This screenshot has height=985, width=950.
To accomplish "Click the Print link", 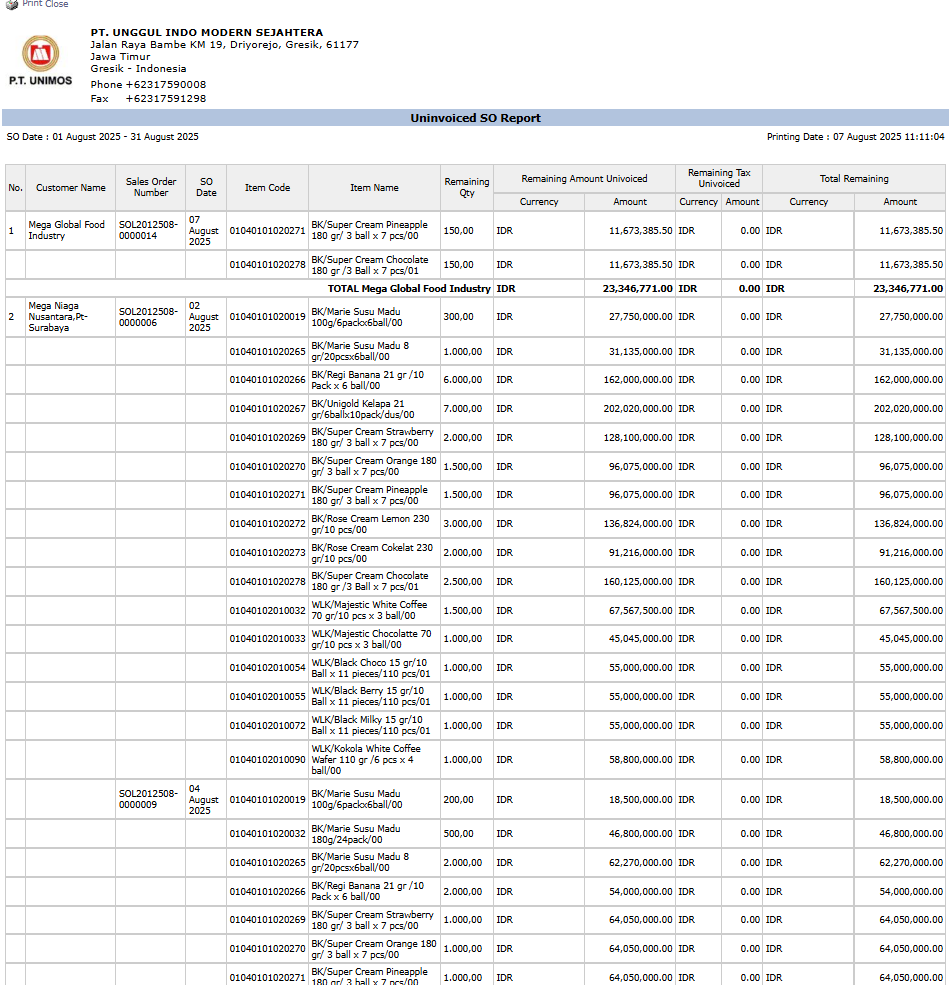I will (32, 4).
